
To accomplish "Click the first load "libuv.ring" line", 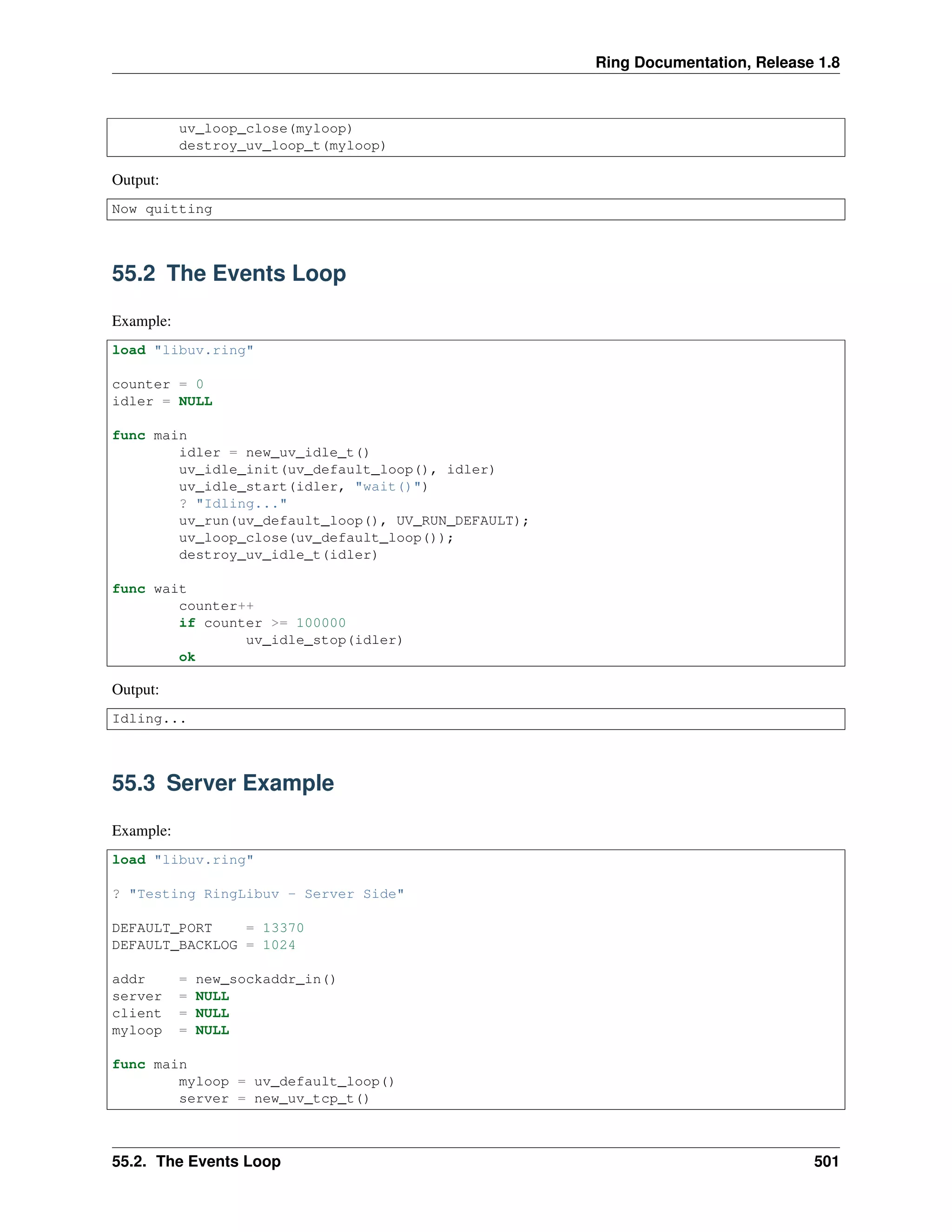I will (x=182, y=351).
